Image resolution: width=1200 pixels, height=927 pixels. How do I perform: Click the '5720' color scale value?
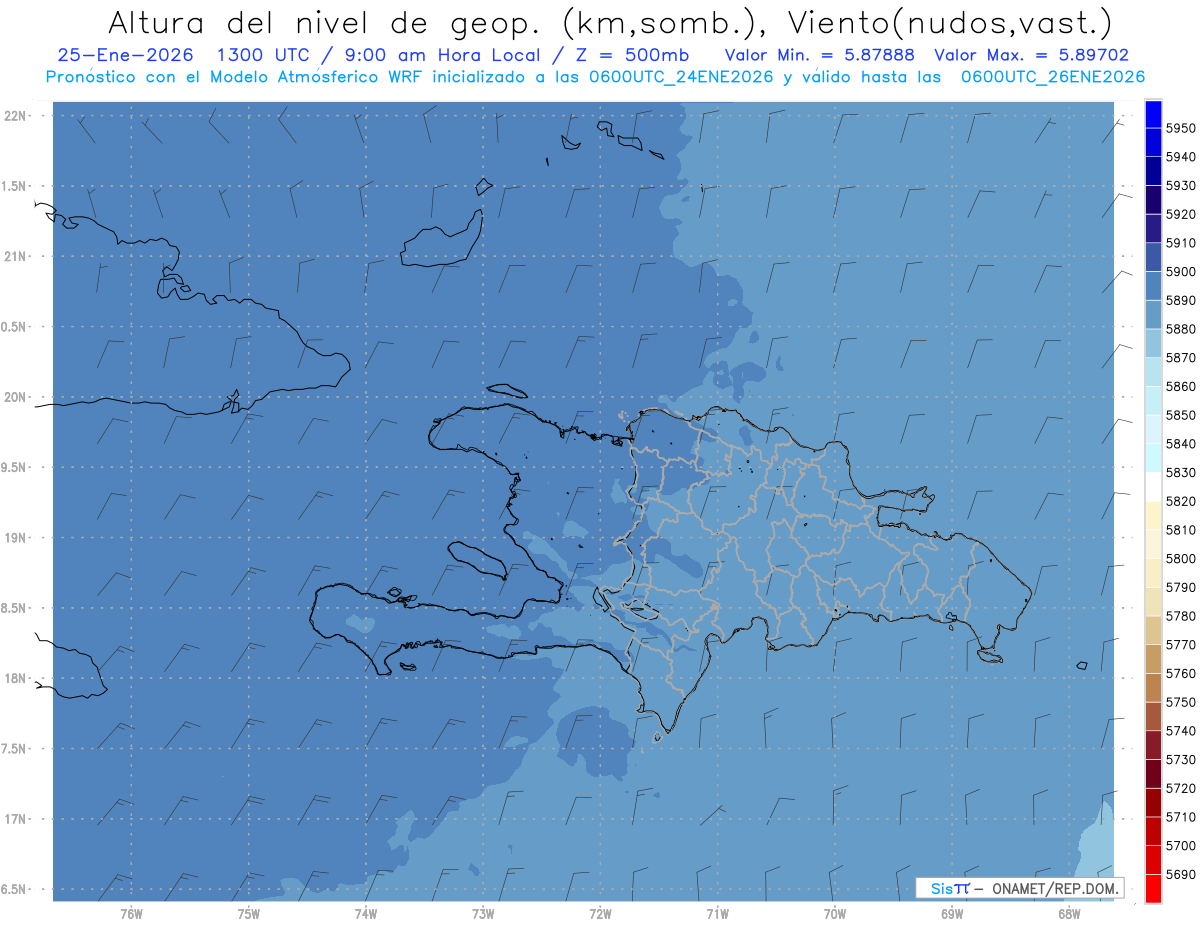1180,788
